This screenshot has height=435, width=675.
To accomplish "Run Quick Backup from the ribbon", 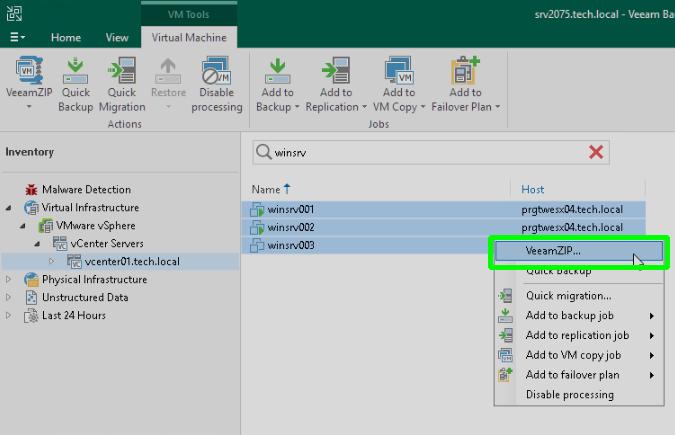I will (75, 71).
